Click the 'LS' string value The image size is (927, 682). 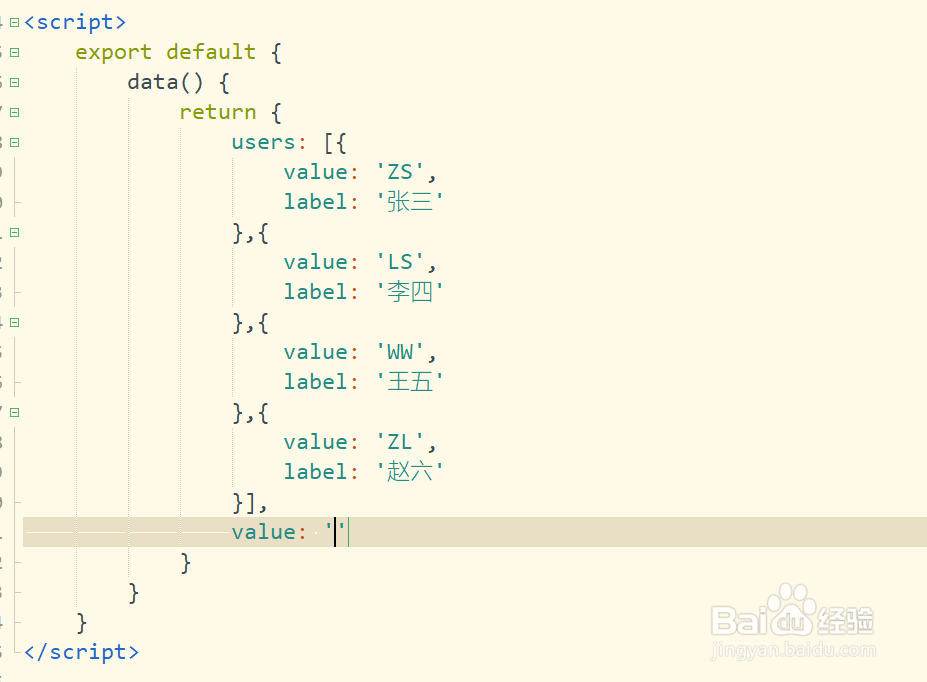pyautogui.click(x=400, y=262)
